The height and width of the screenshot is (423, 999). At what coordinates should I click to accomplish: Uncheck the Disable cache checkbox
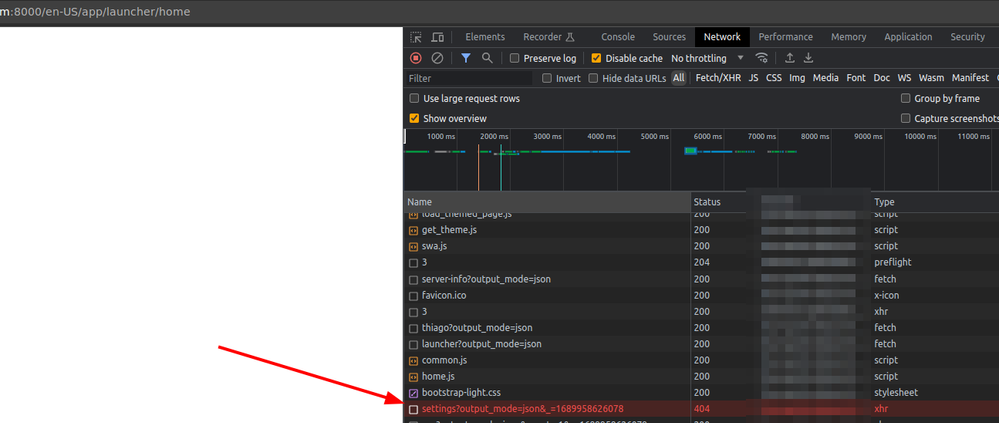tap(596, 58)
